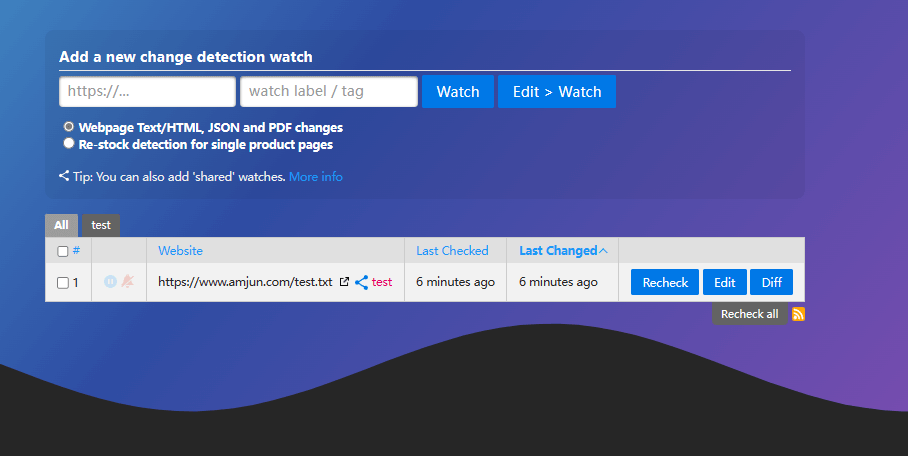
Task: Click Last Checked cell '6 minutes ago'
Action: [455, 282]
